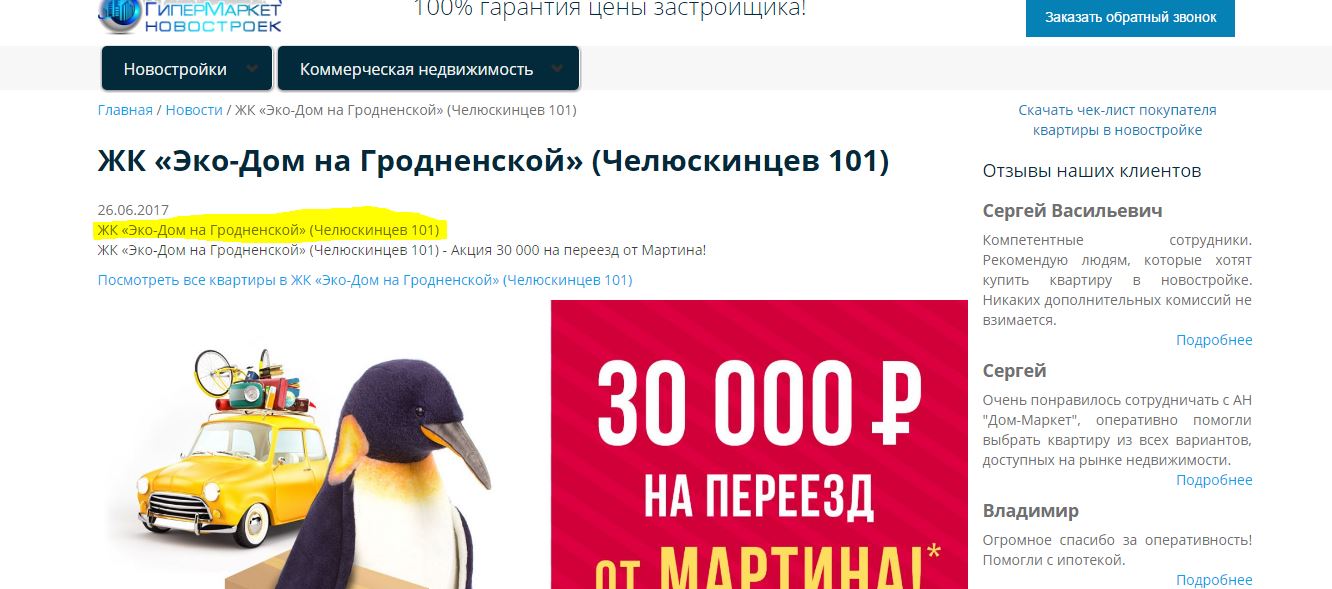Image resolution: width=1332 pixels, height=589 pixels.
Task: Open the Новости breadcrumb link
Action: [194, 110]
